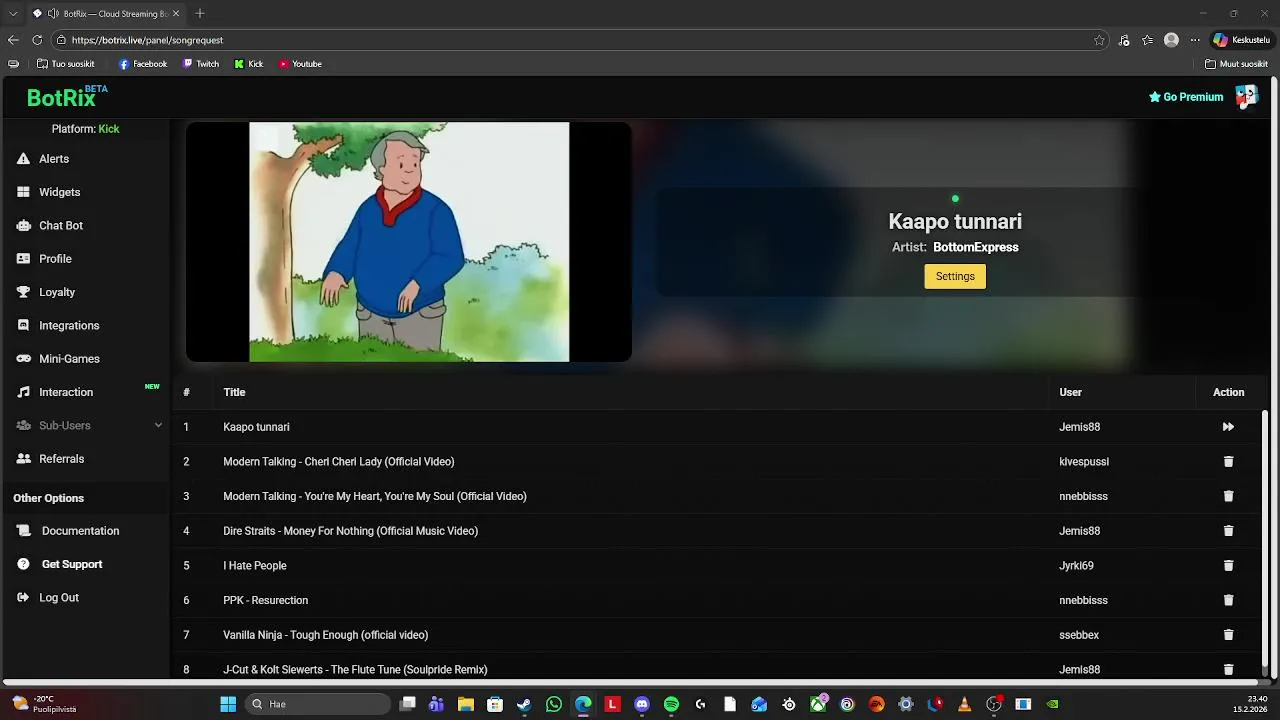Open the user avatar menu

(1246, 97)
